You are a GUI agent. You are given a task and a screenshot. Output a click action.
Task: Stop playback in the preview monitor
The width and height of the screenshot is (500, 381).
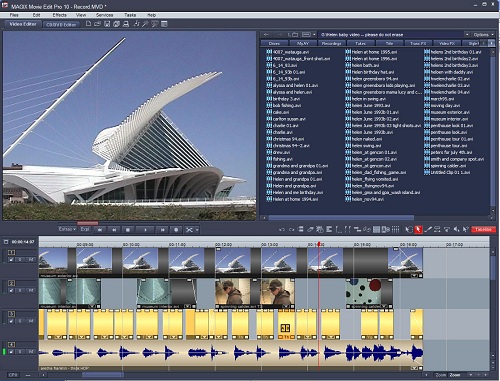pyautogui.click(x=128, y=230)
